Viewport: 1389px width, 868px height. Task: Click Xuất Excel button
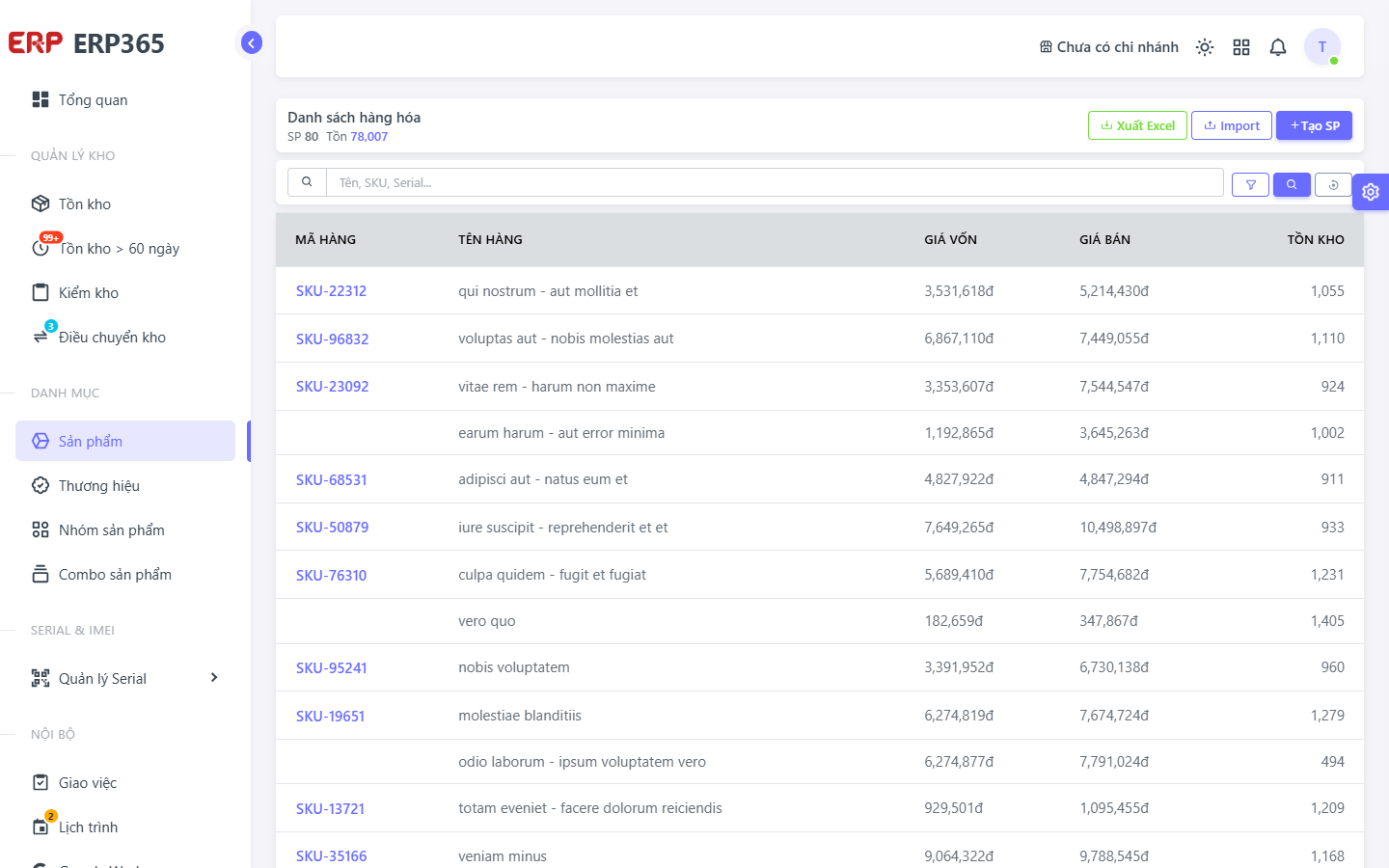(x=1137, y=125)
